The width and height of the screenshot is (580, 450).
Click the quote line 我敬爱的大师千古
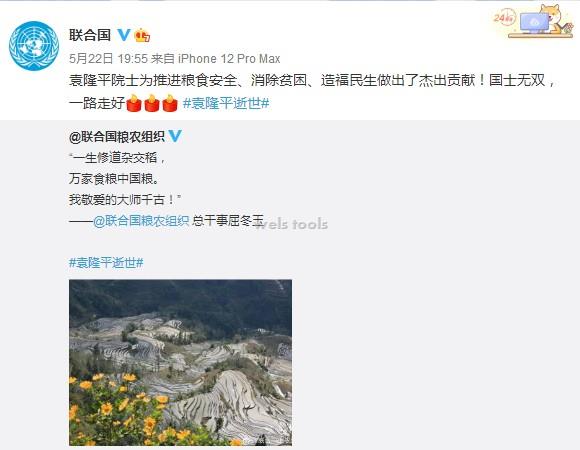click(125, 200)
